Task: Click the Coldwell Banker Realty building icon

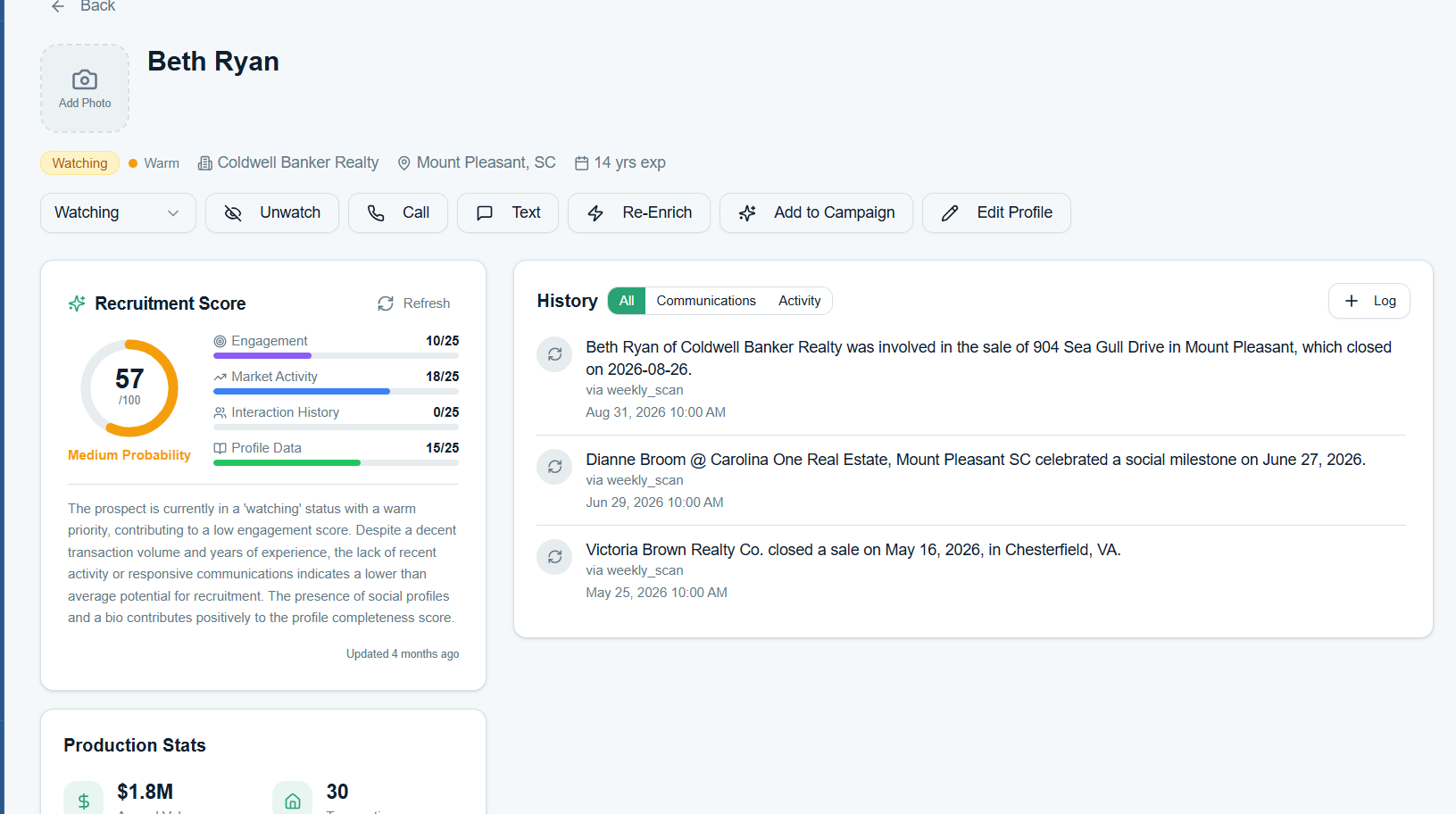Action: click(205, 163)
